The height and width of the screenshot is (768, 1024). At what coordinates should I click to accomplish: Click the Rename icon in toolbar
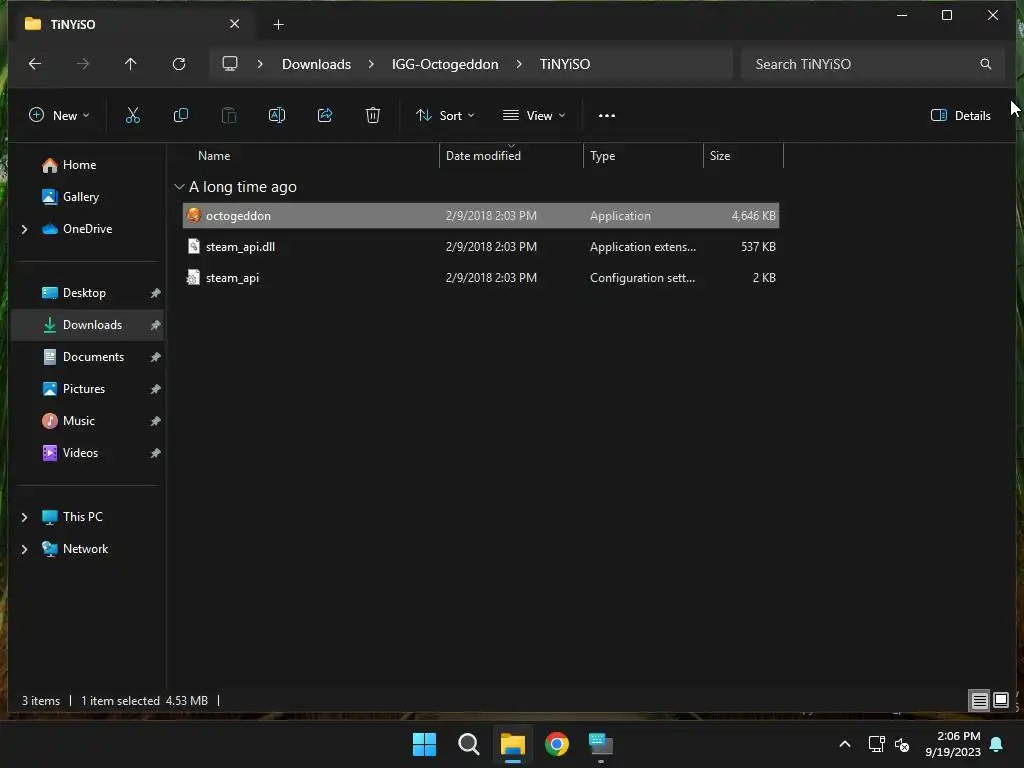pos(277,116)
